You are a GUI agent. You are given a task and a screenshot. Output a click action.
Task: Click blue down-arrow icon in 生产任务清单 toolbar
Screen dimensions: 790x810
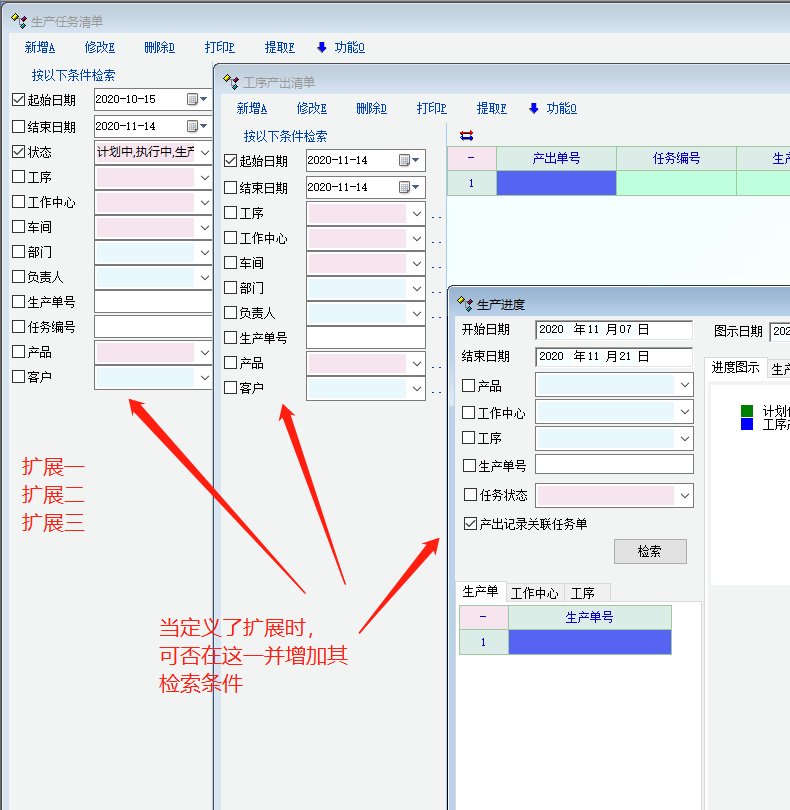click(x=321, y=47)
